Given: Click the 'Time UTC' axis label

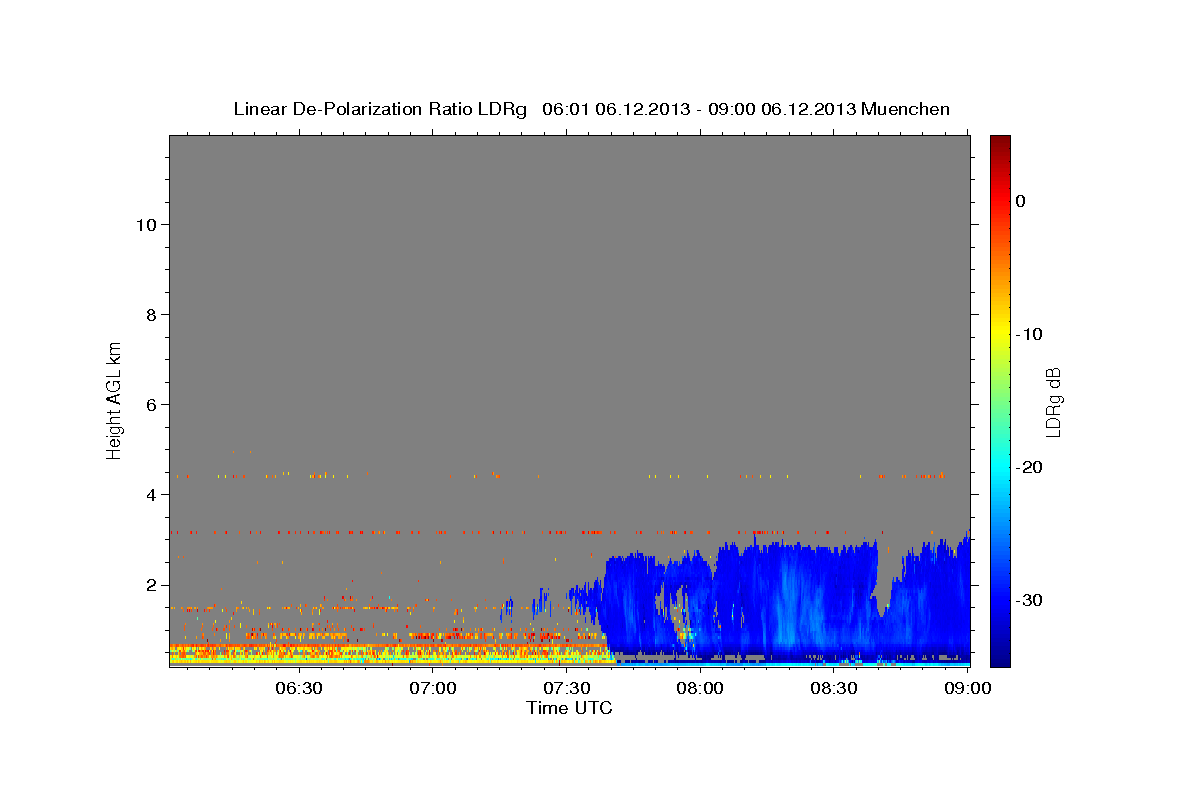Looking at the screenshot, I should coord(569,708).
